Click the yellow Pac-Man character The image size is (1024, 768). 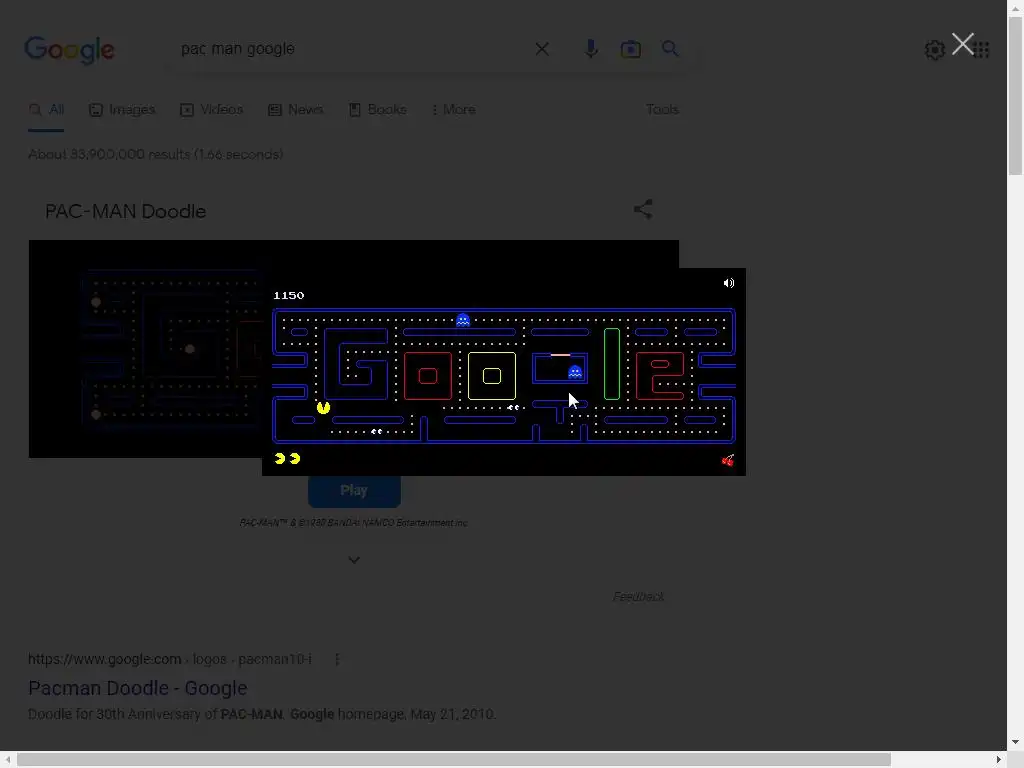323,408
